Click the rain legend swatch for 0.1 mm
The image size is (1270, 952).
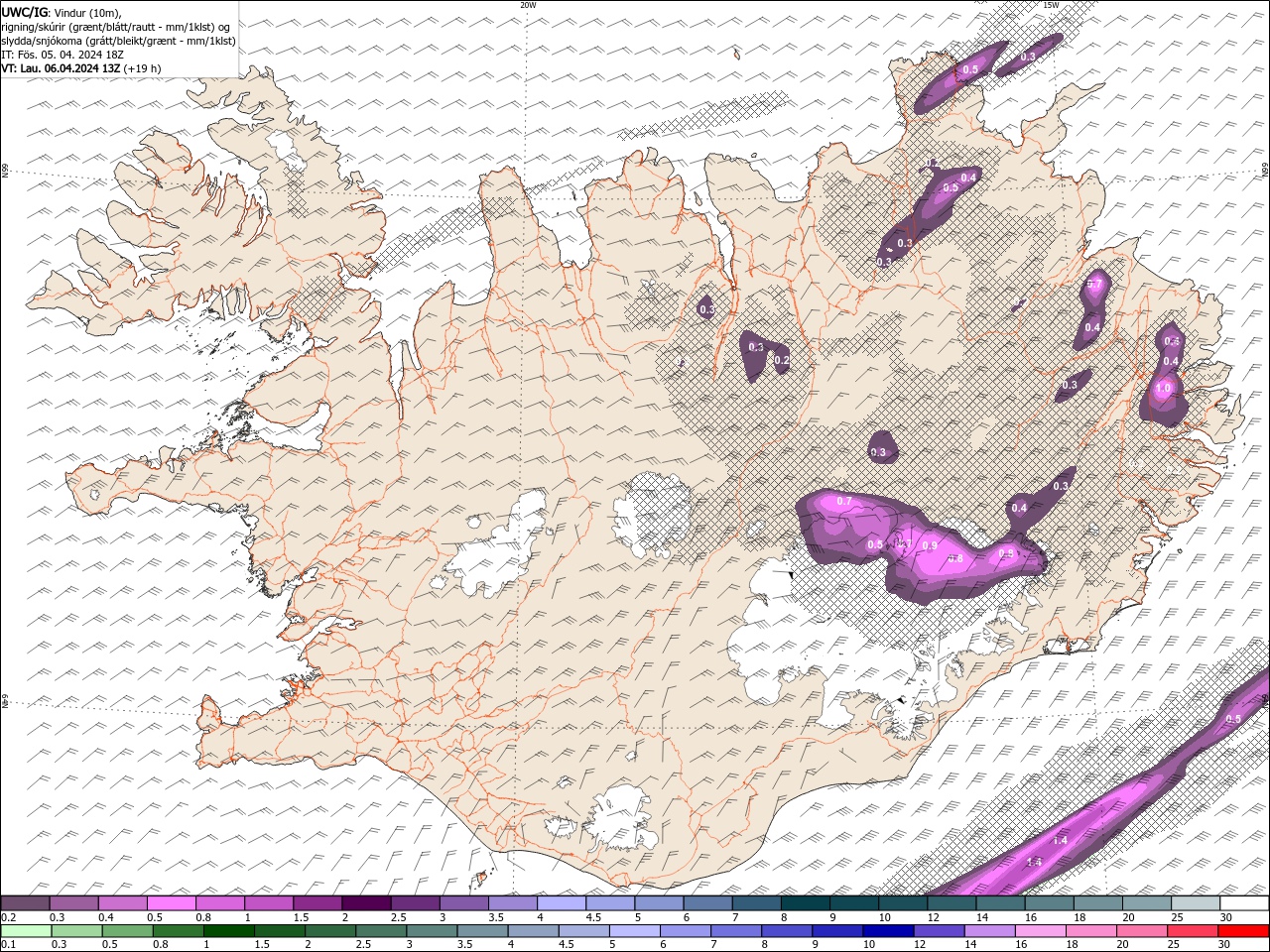[x=26, y=930]
